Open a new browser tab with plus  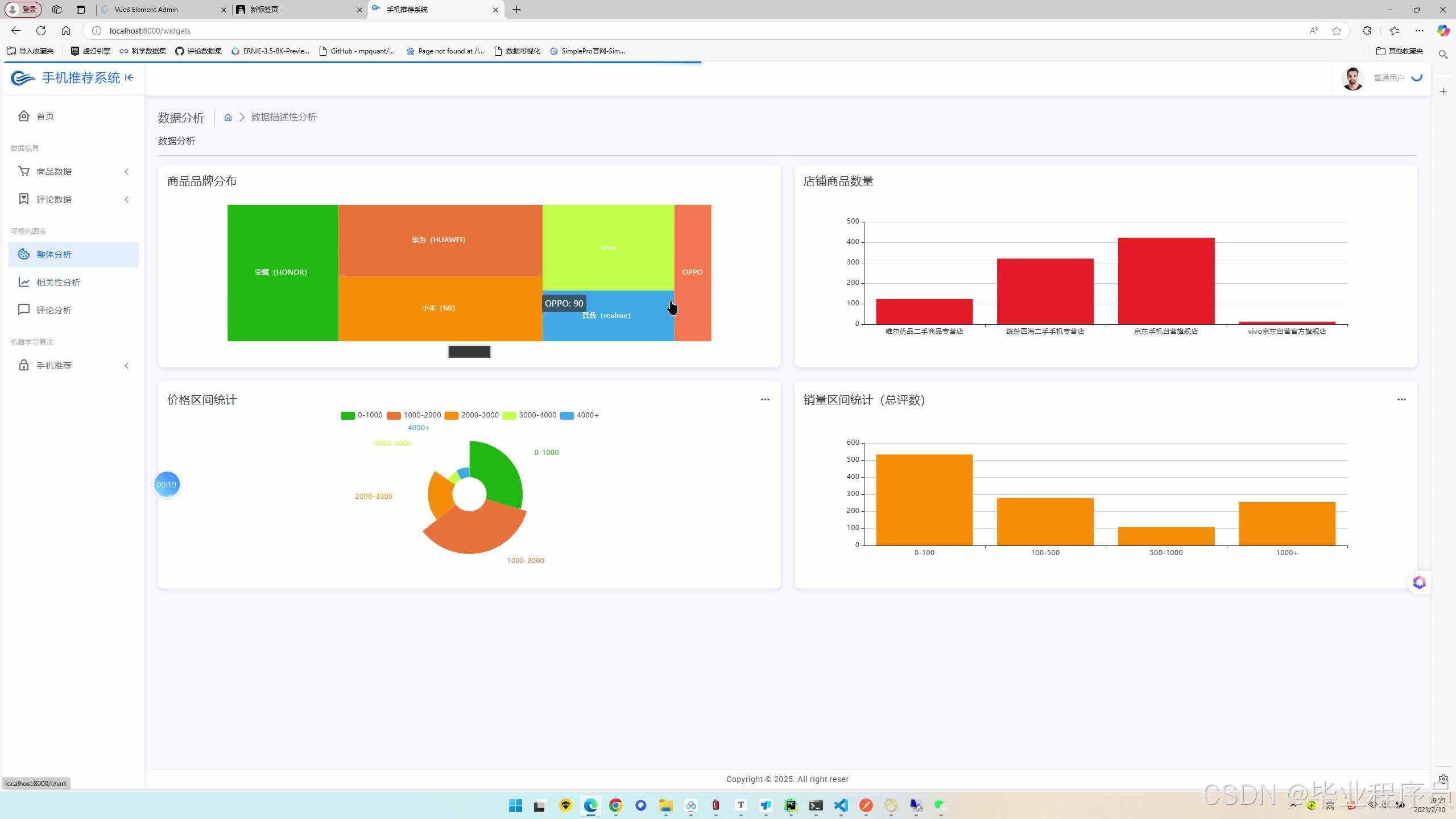[516, 10]
